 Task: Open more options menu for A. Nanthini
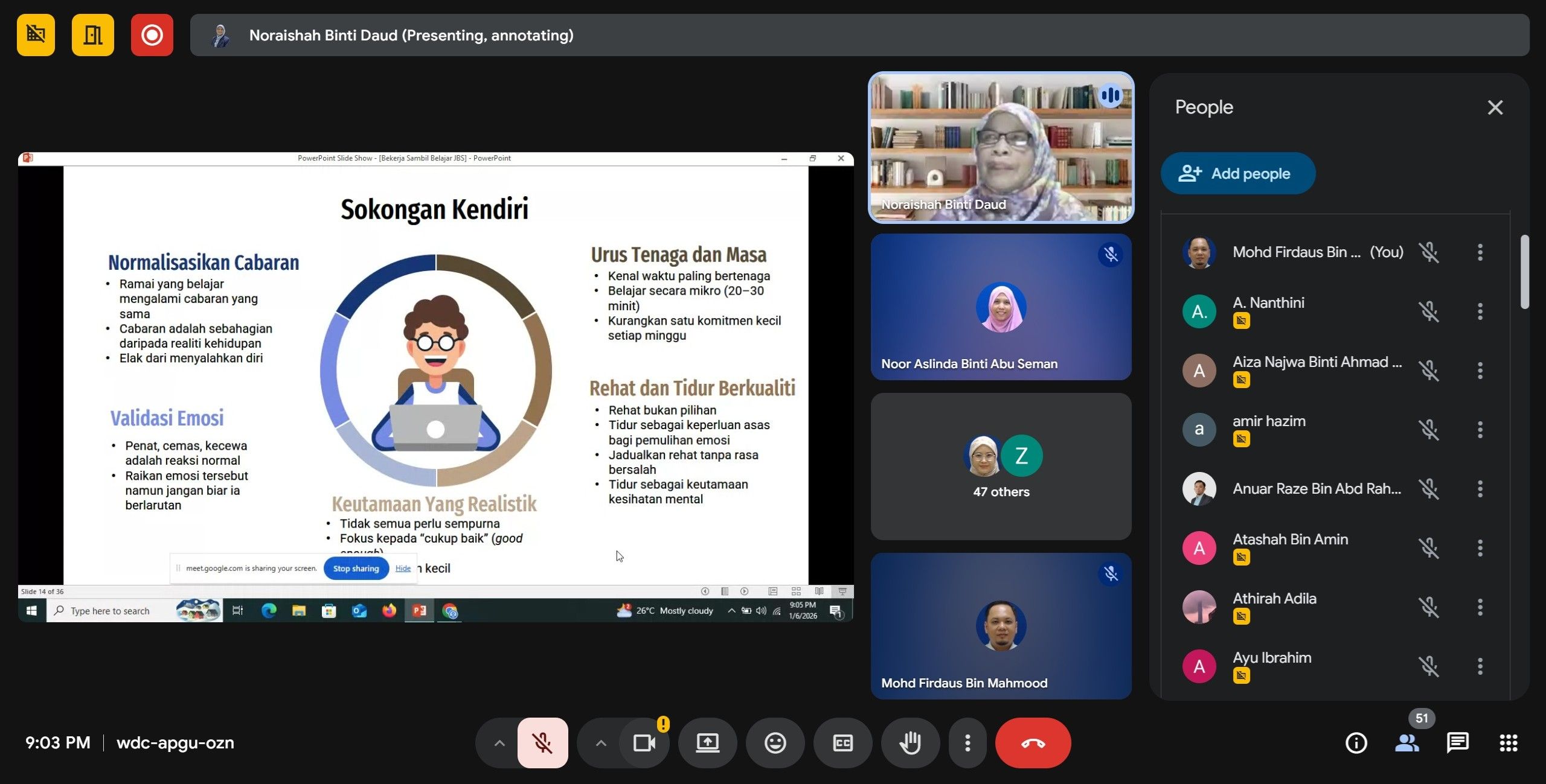(x=1480, y=311)
